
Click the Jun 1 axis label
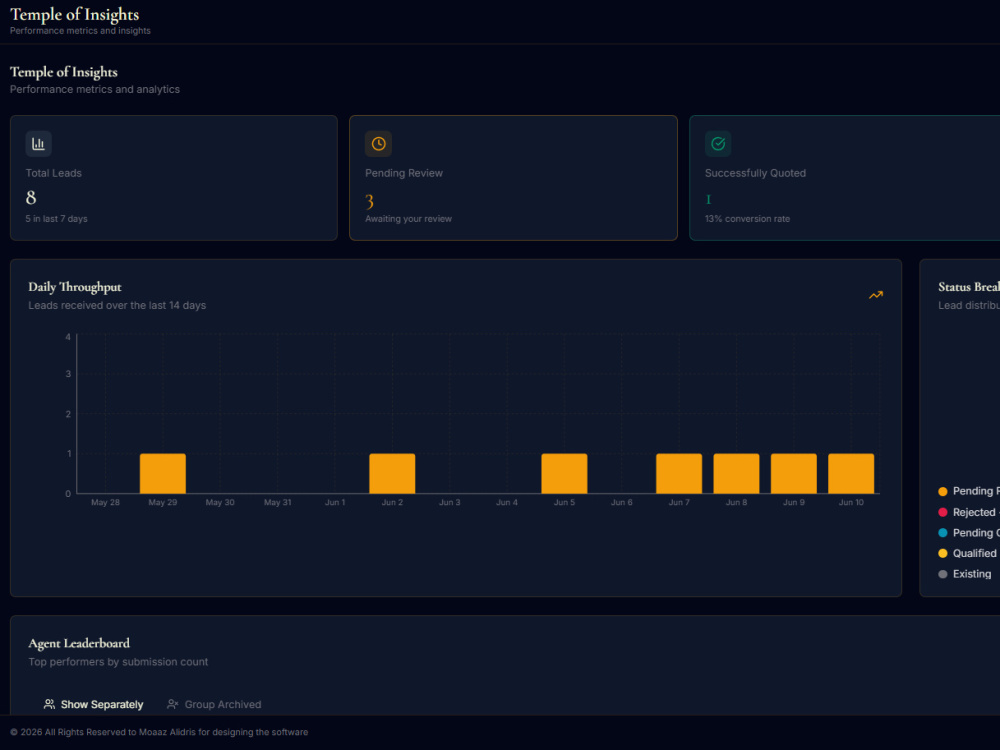coord(335,503)
